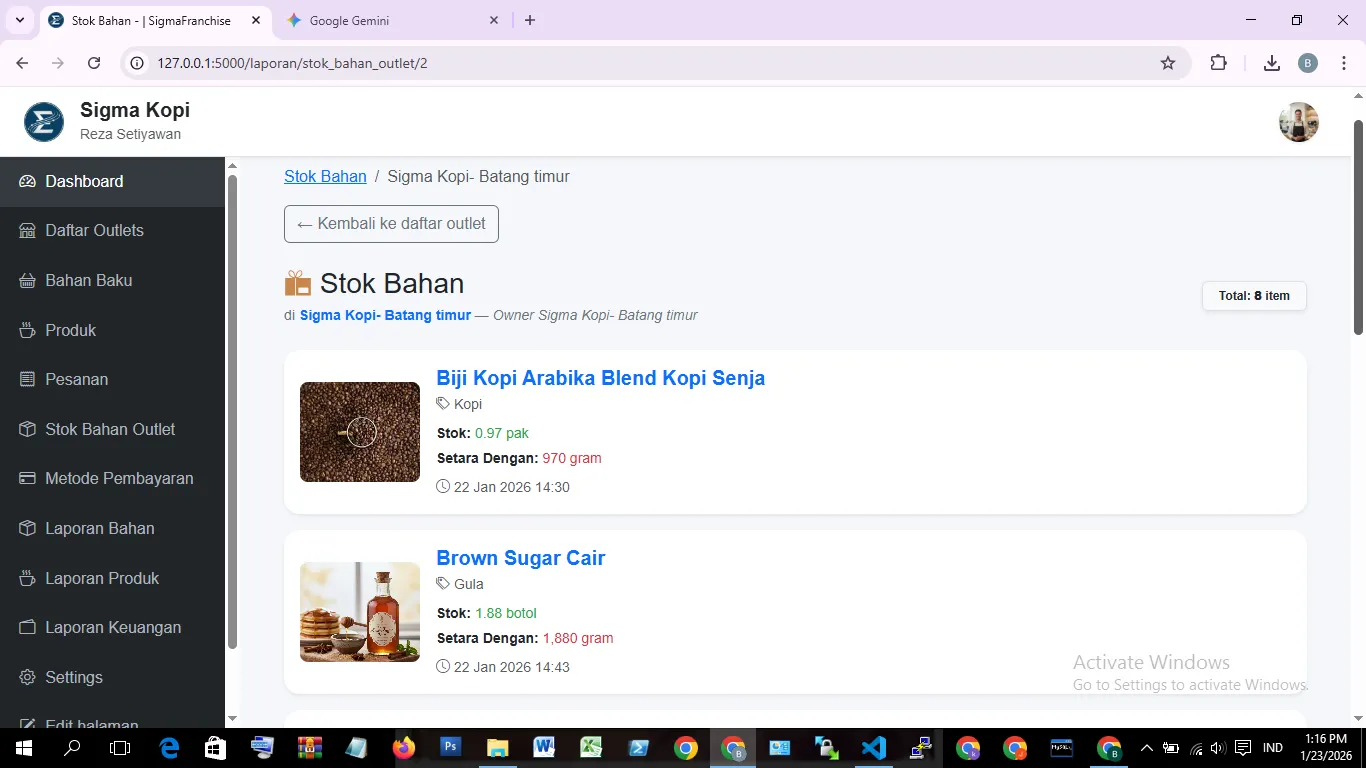Click the Brown Sugar Cair bottle thumbnail
The image size is (1366, 768).
pos(360,612)
